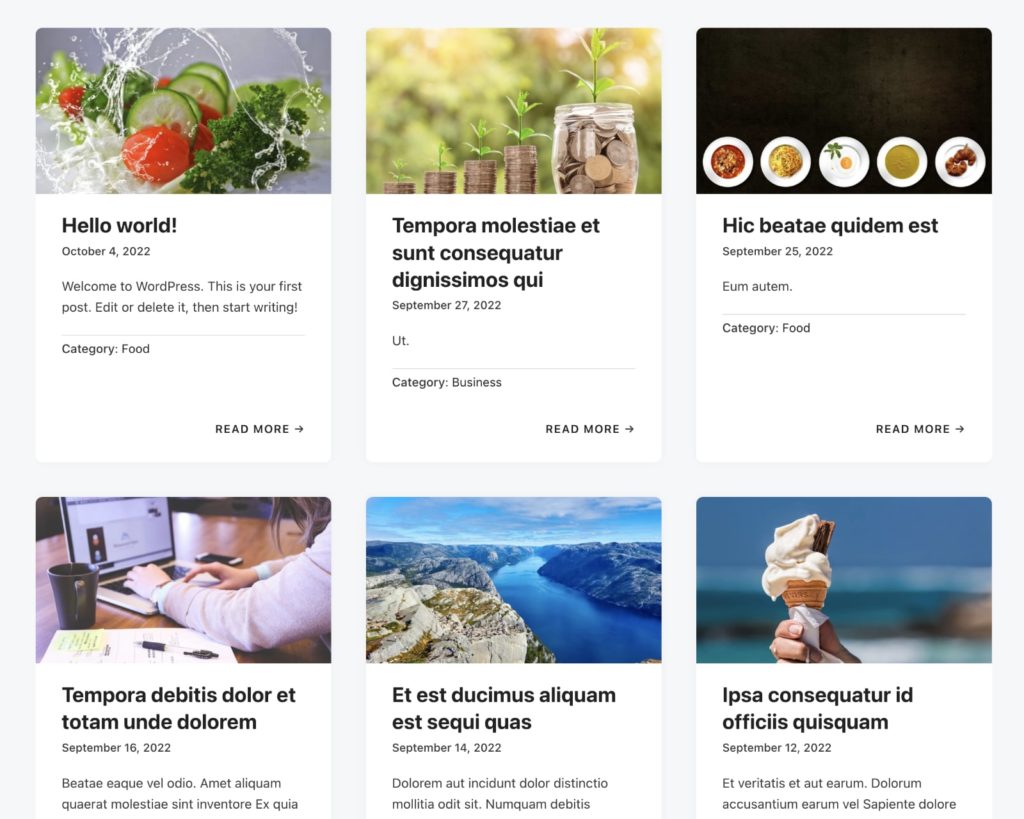
Task: Select Food category under Hic beatae
Action: [x=796, y=328]
